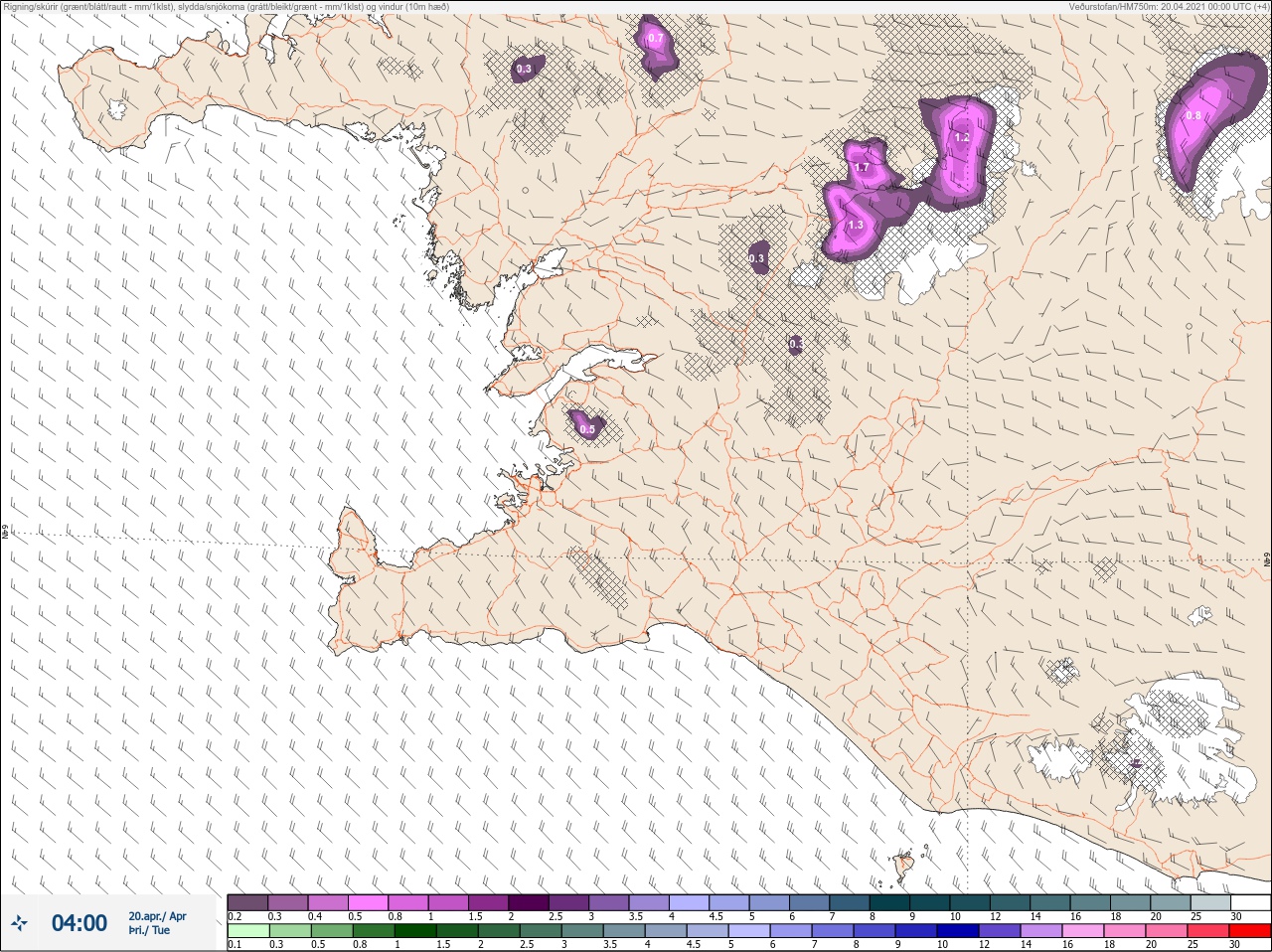
Task: Click the 1.2 snowfall value label
Action: click(x=962, y=138)
